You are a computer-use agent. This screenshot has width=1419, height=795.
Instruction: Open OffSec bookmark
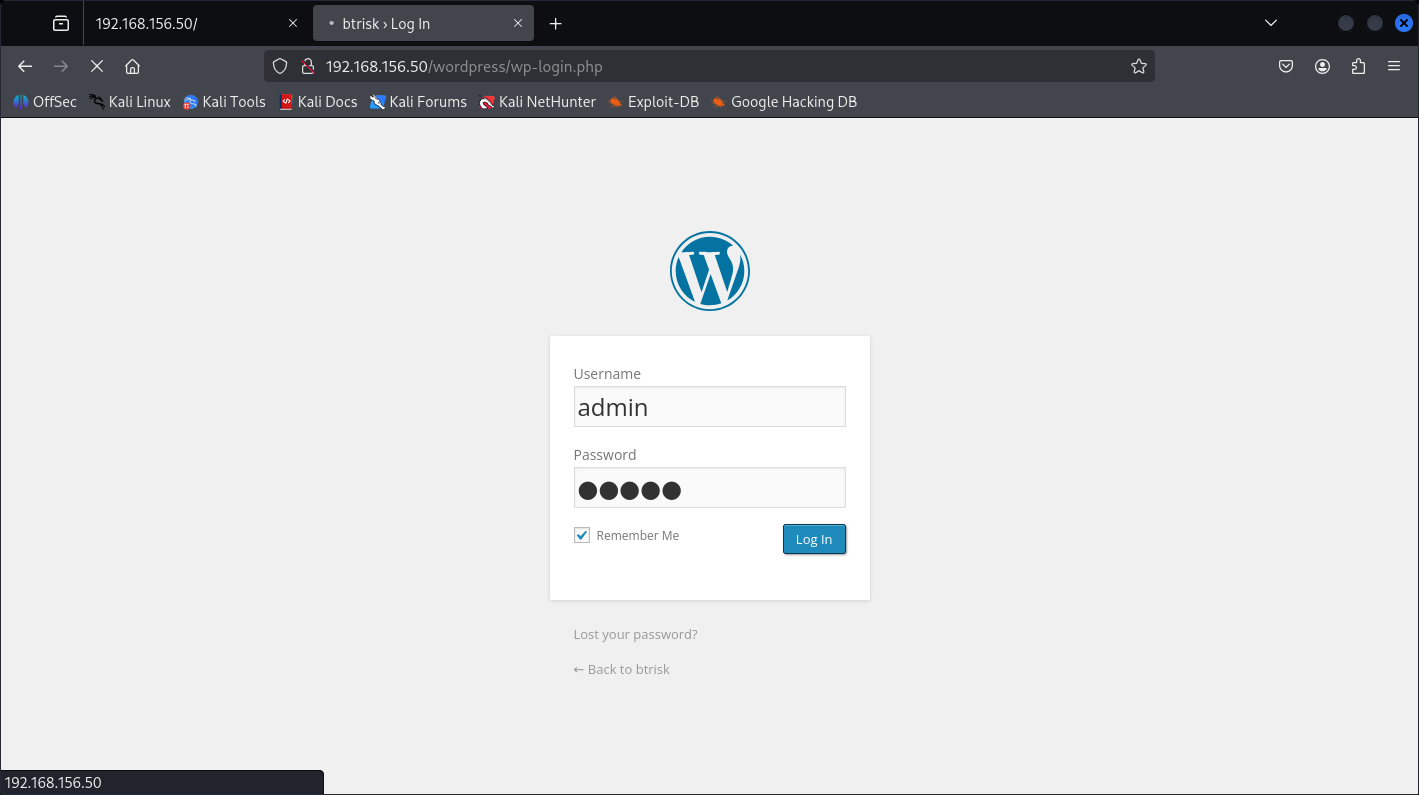[x=45, y=102]
